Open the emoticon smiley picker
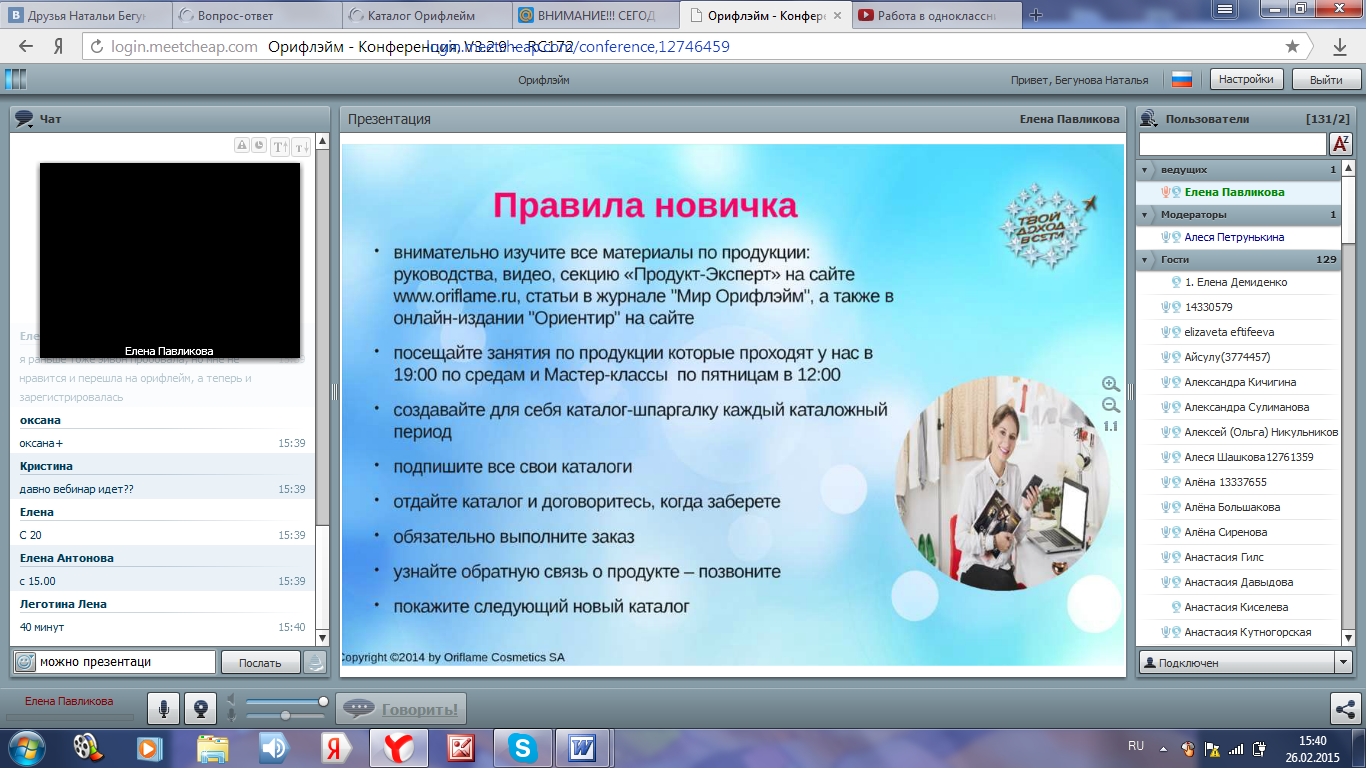The image size is (1366, 768). (x=25, y=661)
